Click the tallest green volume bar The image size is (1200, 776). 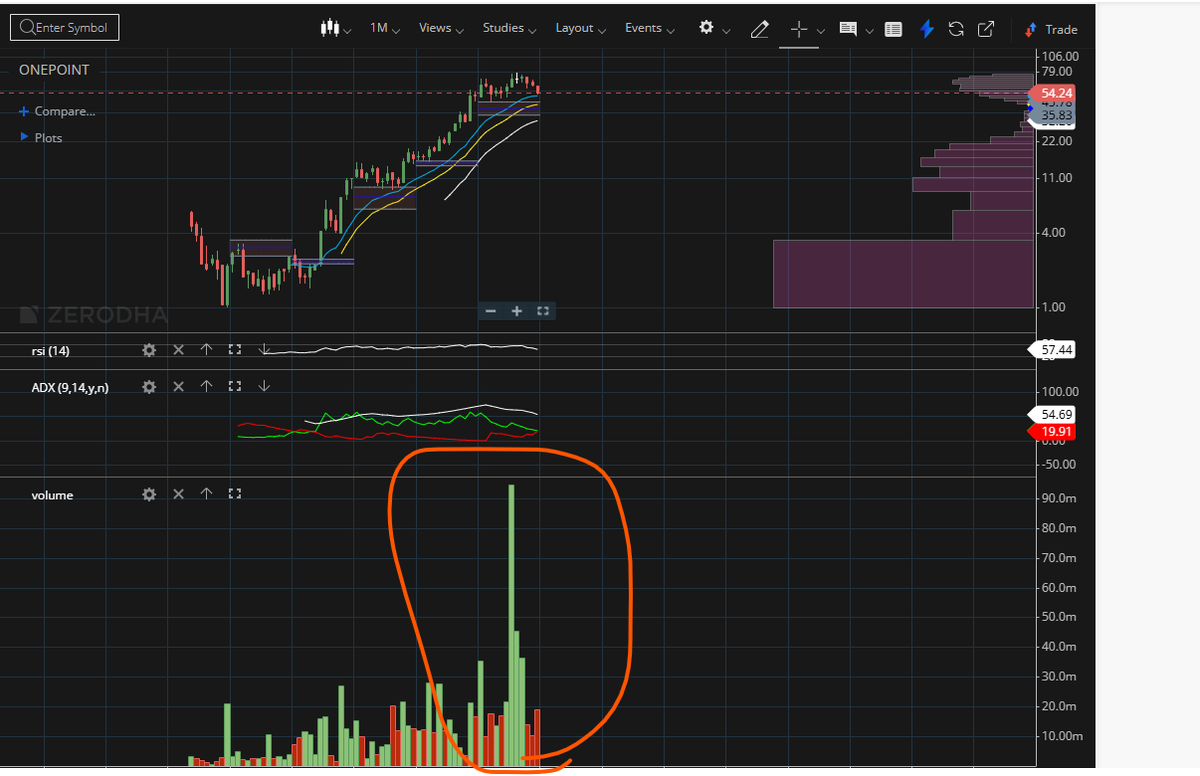511,626
